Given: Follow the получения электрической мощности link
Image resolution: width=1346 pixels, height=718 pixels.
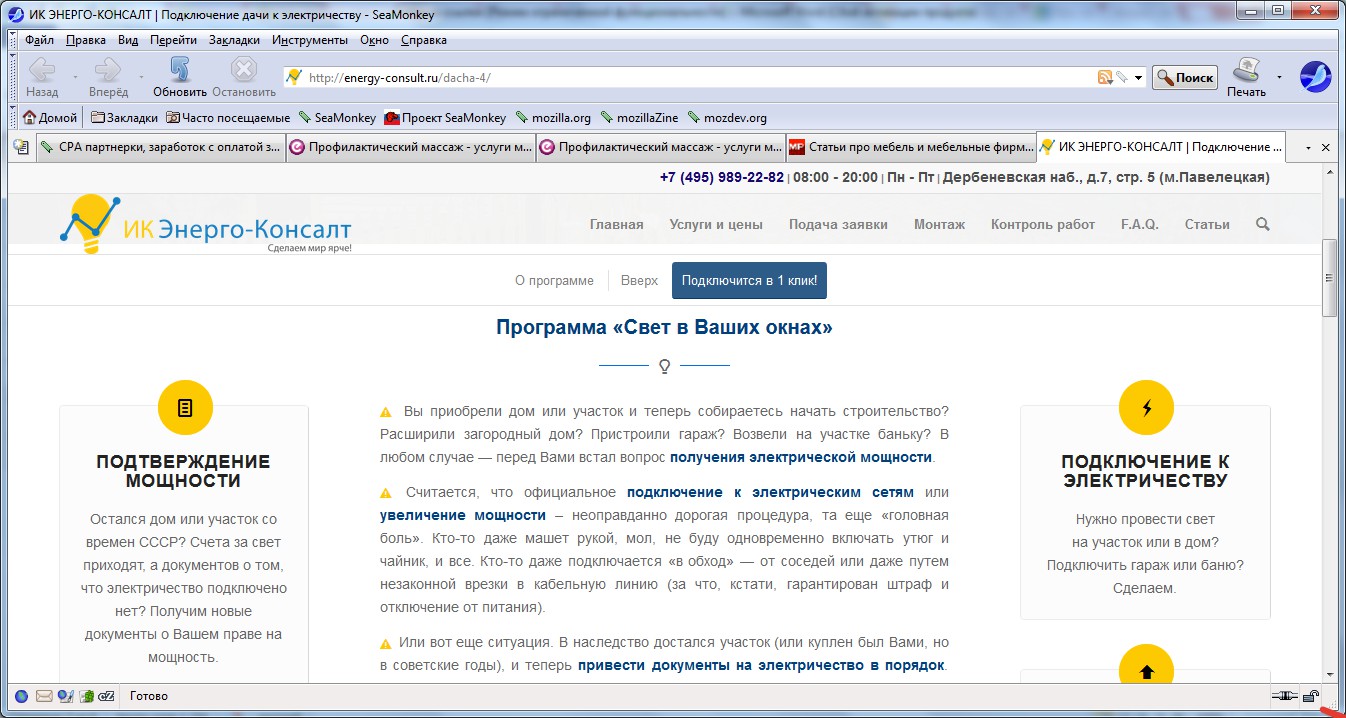Looking at the screenshot, I should coord(801,457).
